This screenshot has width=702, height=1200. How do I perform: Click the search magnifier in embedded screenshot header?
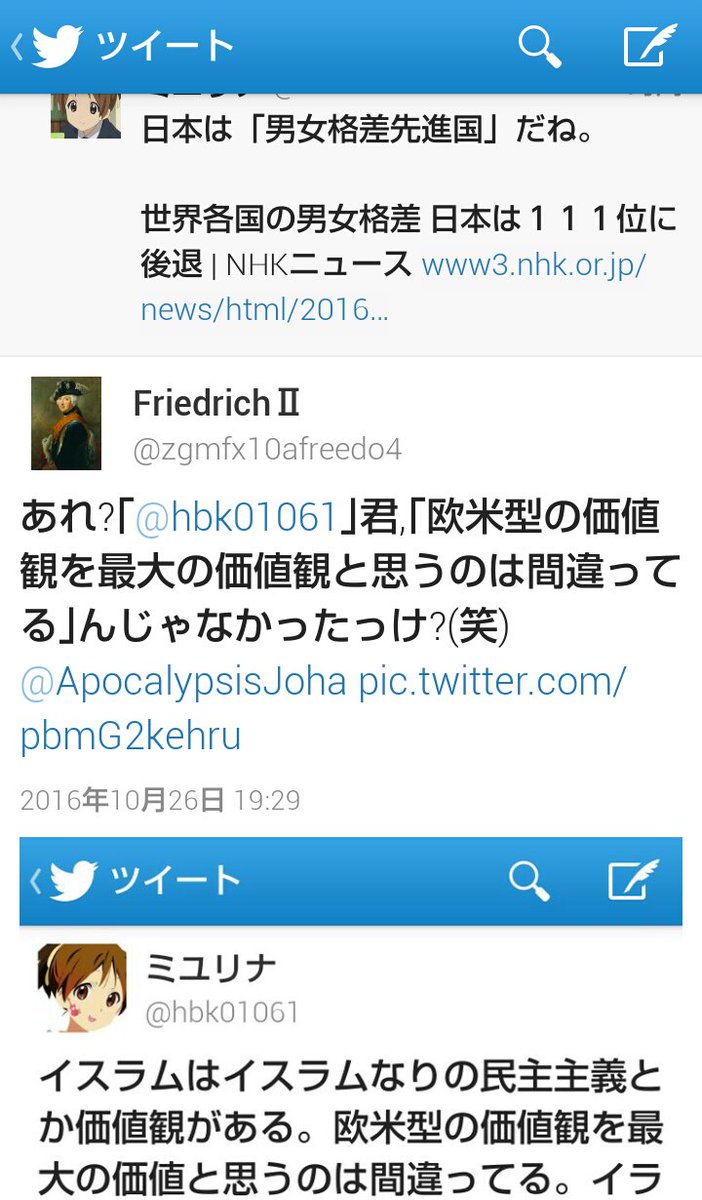coord(529,880)
